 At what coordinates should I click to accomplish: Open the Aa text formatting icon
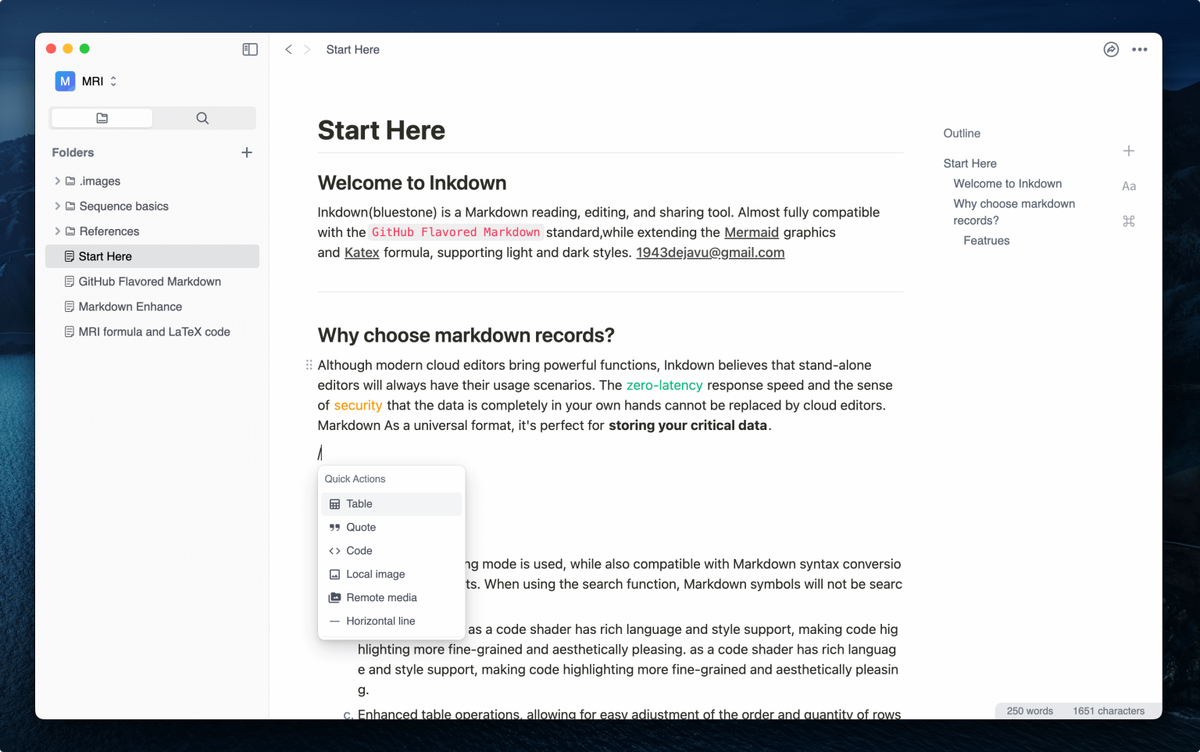click(1128, 186)
